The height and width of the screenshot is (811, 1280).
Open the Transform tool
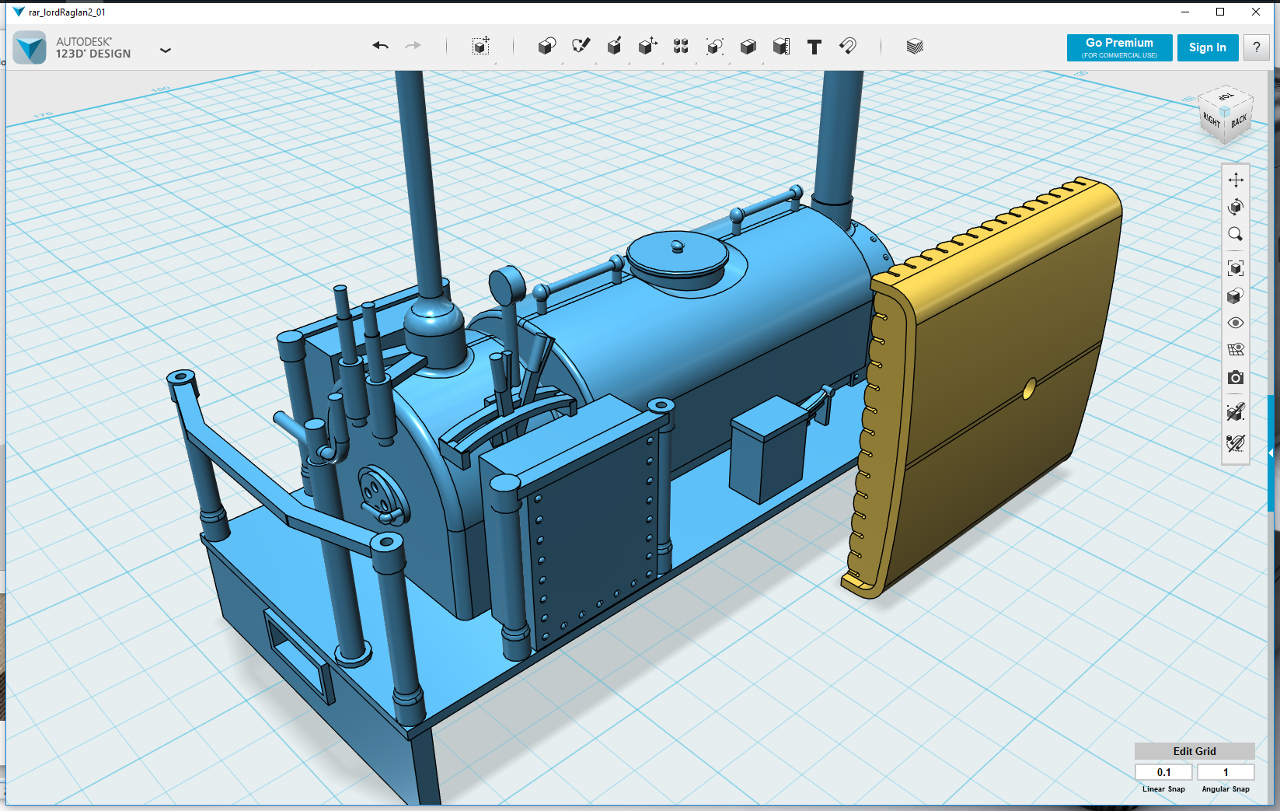click(481, 46)
